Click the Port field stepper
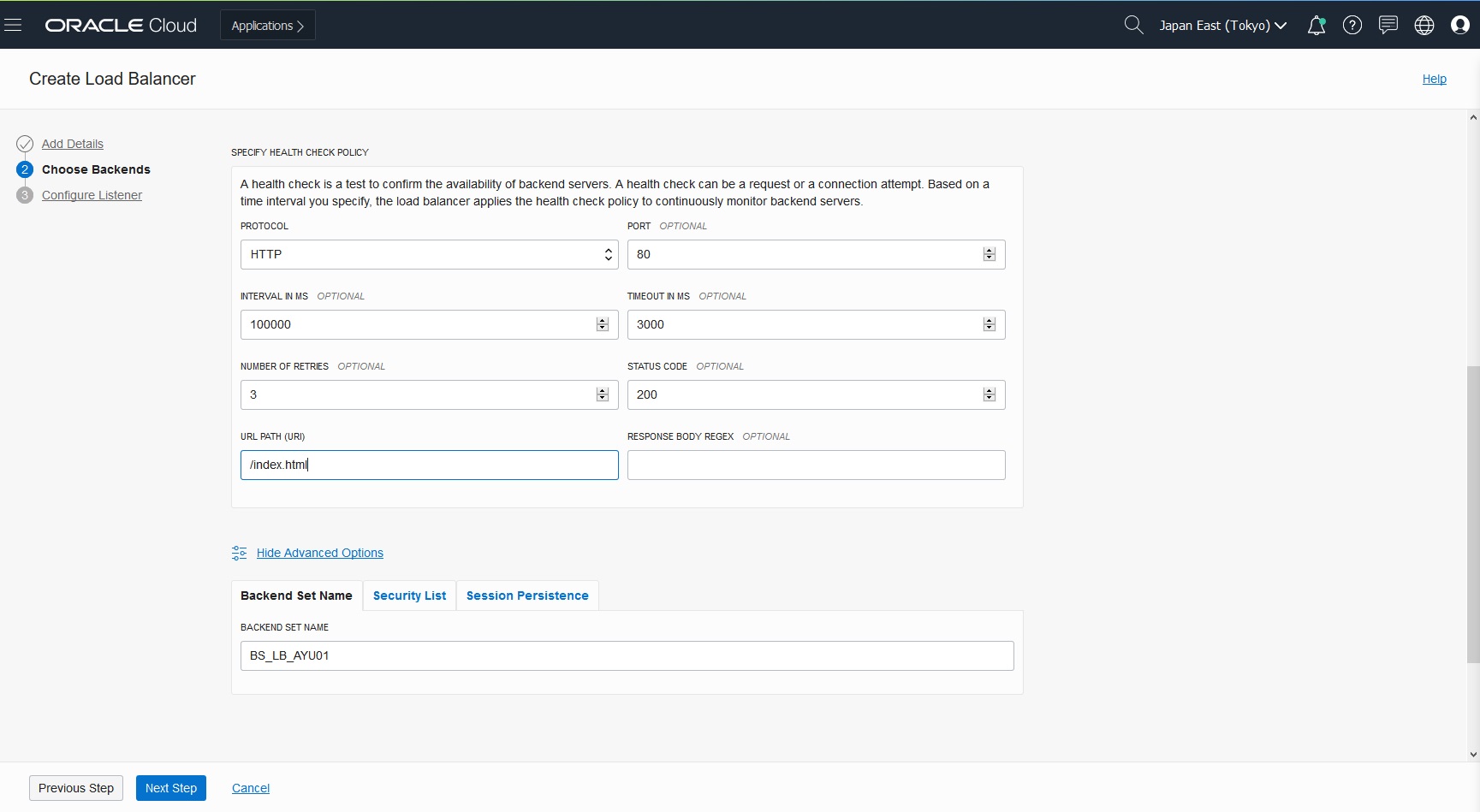Image resolution: width=1480 pixels, height=812 pixels. [990, 254]
